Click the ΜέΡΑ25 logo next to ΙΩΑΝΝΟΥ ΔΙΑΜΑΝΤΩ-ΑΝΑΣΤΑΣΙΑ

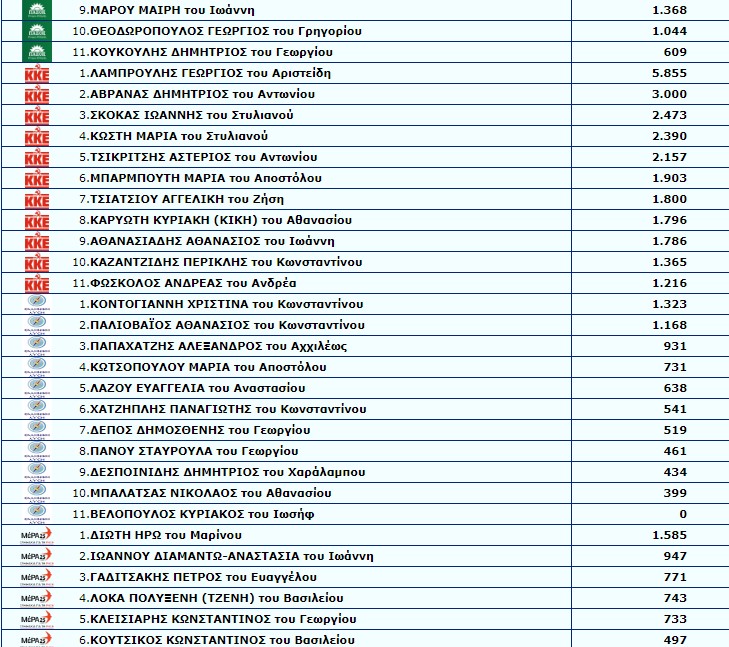coord(37,557)
